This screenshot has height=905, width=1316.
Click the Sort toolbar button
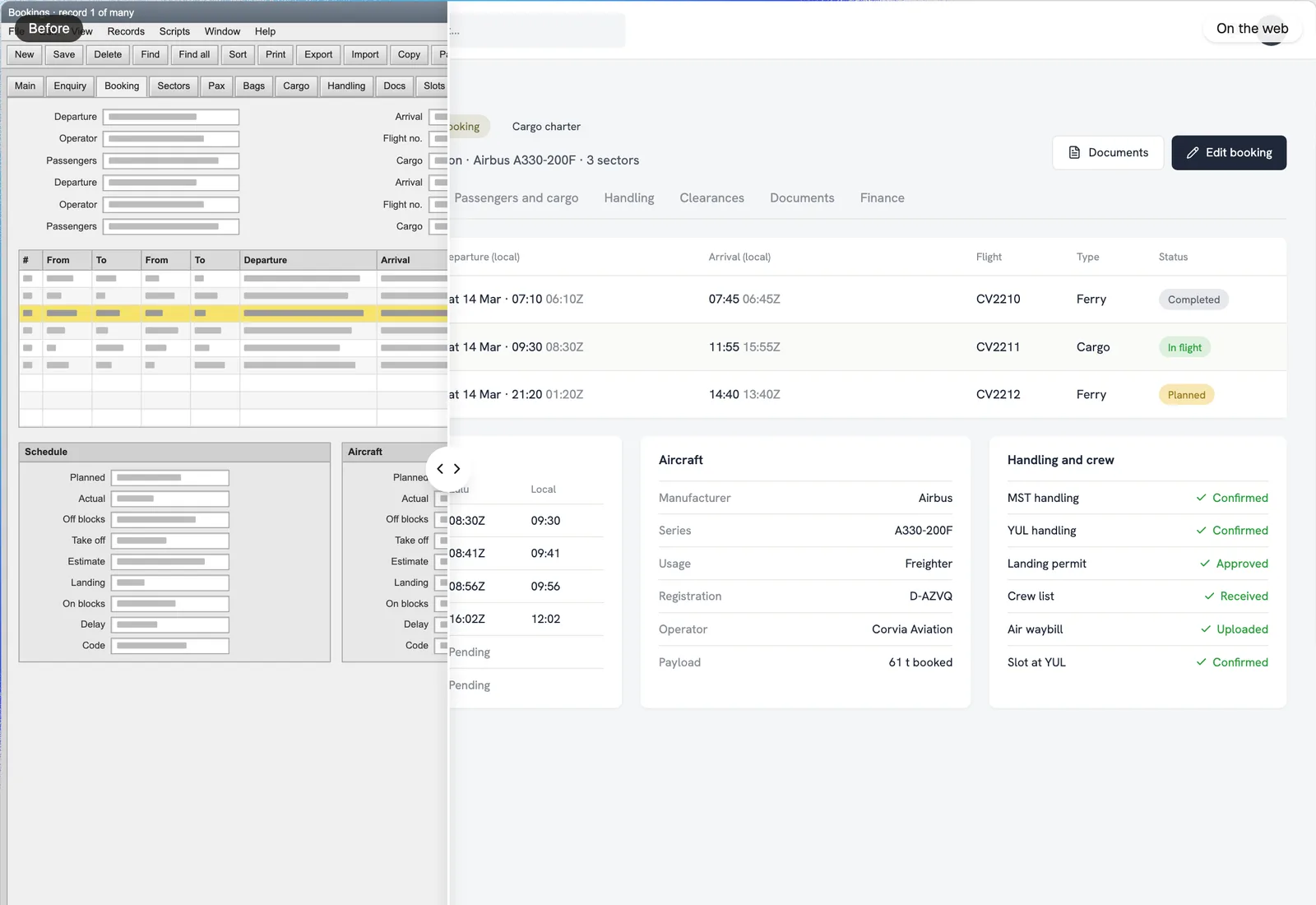(x=238, y=55)
